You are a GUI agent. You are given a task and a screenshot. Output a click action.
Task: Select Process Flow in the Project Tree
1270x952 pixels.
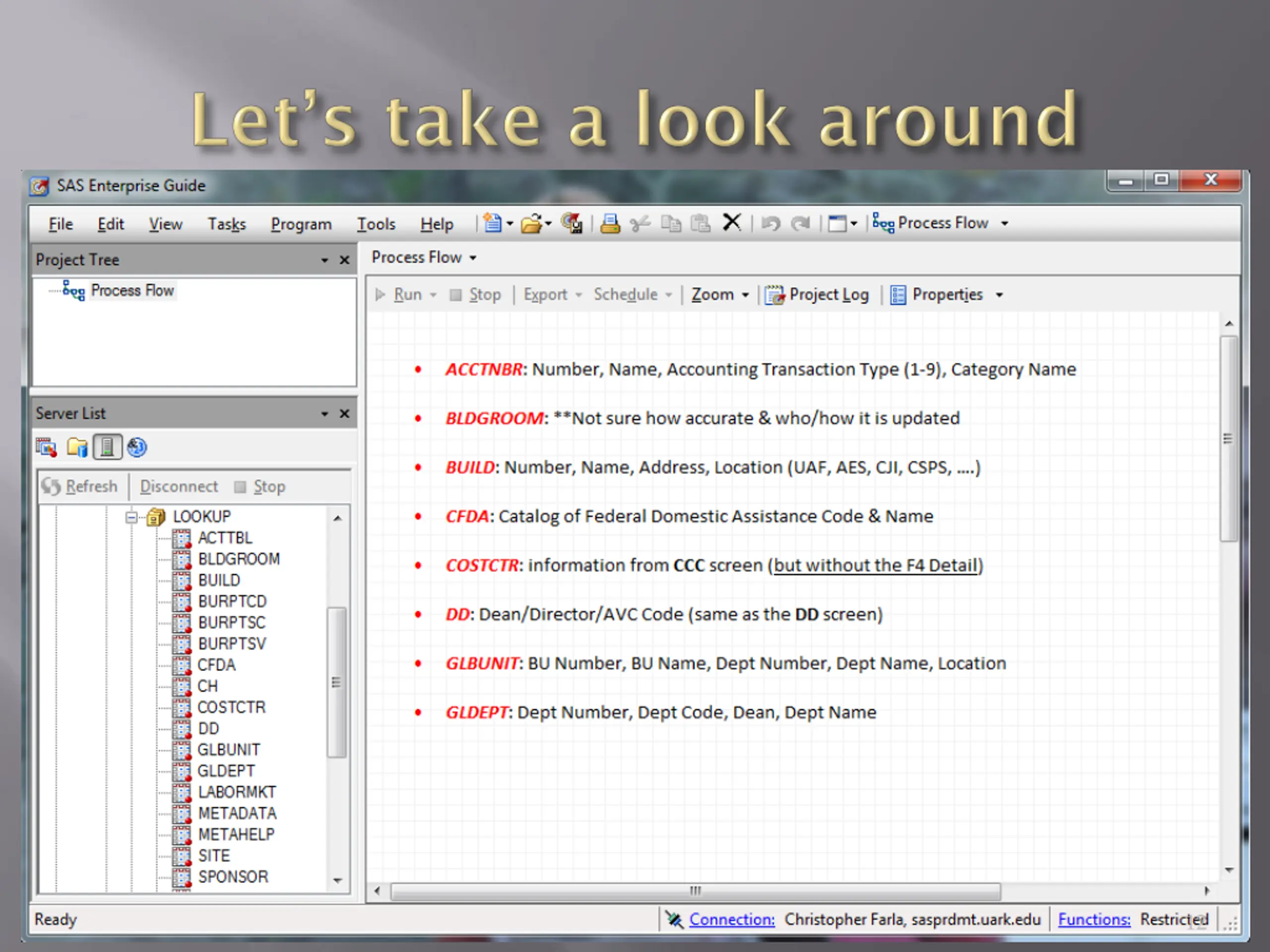[132, 291]
